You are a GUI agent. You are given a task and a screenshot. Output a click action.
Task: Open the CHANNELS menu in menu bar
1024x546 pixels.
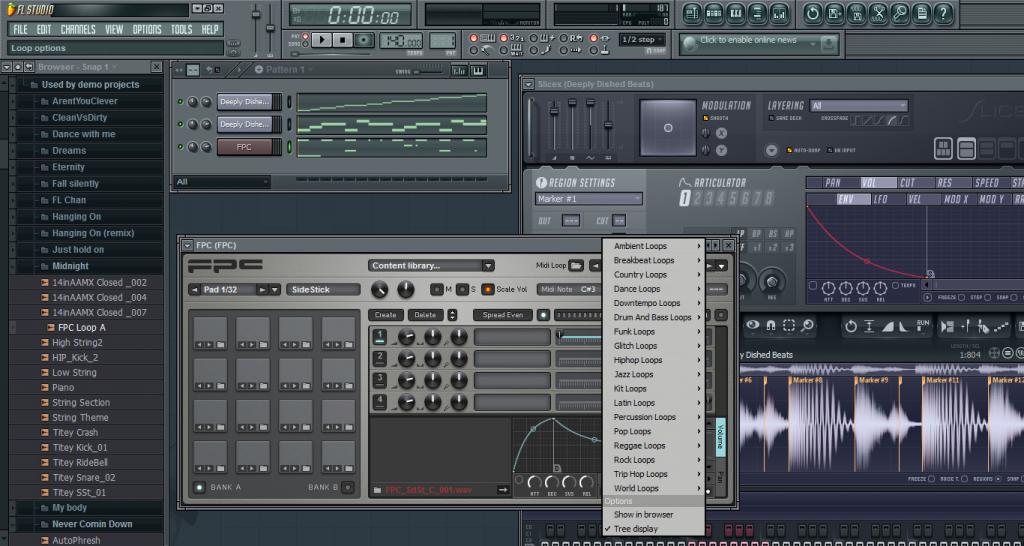click(78, 29)
